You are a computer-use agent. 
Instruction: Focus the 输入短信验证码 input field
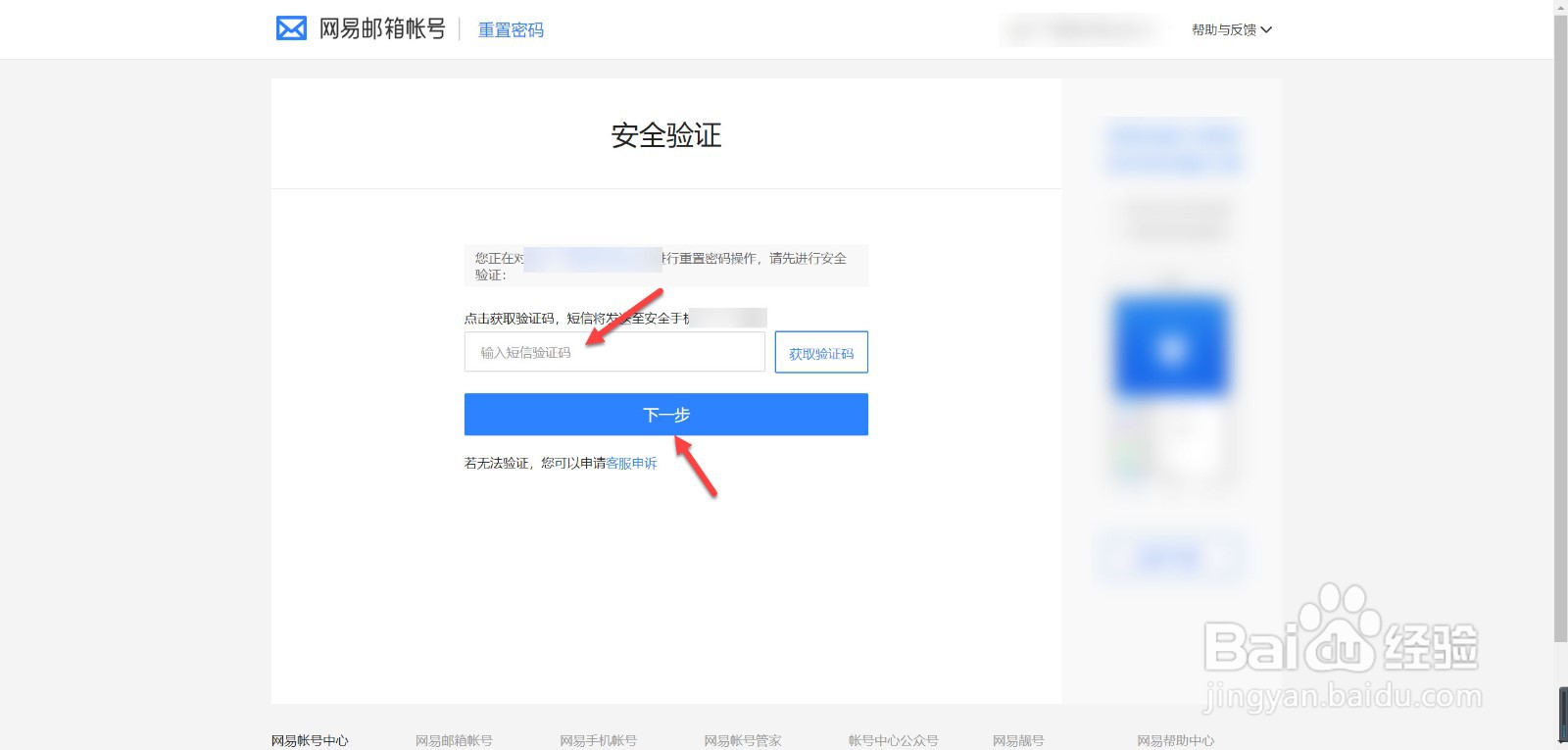(614, 352)
